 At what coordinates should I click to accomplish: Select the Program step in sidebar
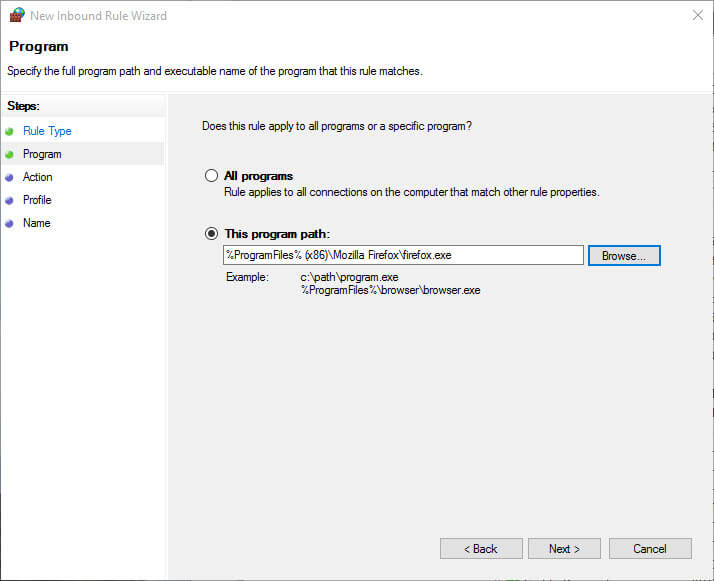coord(42,154)
